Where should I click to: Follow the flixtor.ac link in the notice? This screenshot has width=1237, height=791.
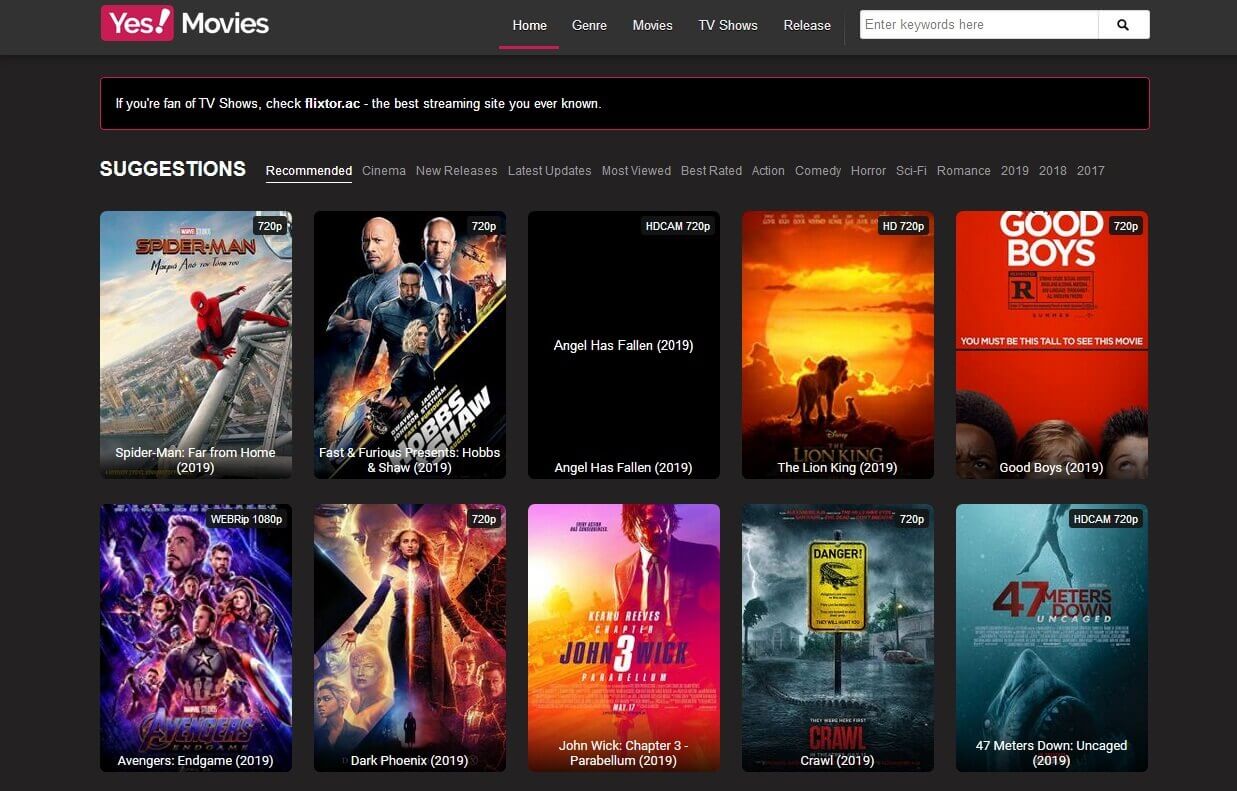tap(332, 104)
